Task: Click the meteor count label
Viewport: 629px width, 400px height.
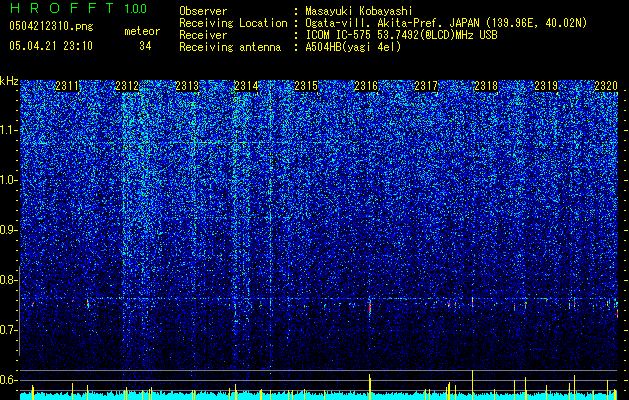Action: tap(142, 31)
